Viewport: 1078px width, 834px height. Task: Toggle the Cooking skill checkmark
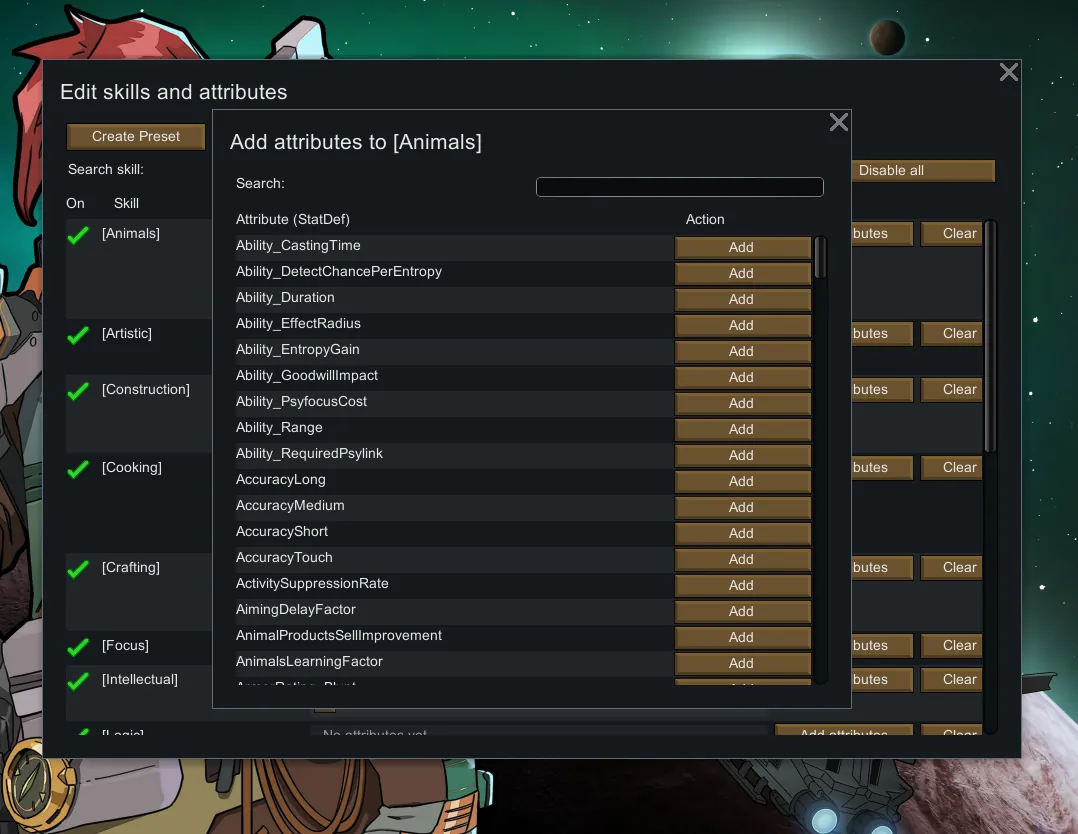[x=78, y=470]
